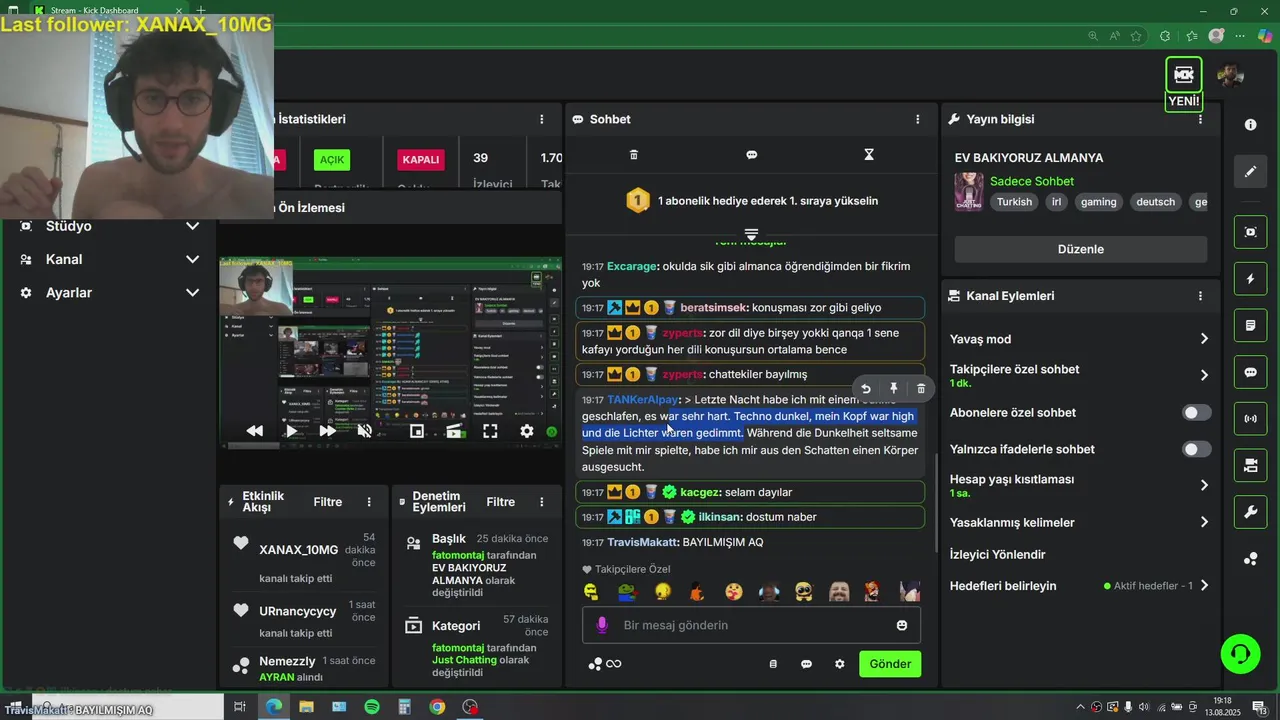Click the microphone icon in message box
The height and width of the screenshot is (720, 1280).
coord(601,625)
